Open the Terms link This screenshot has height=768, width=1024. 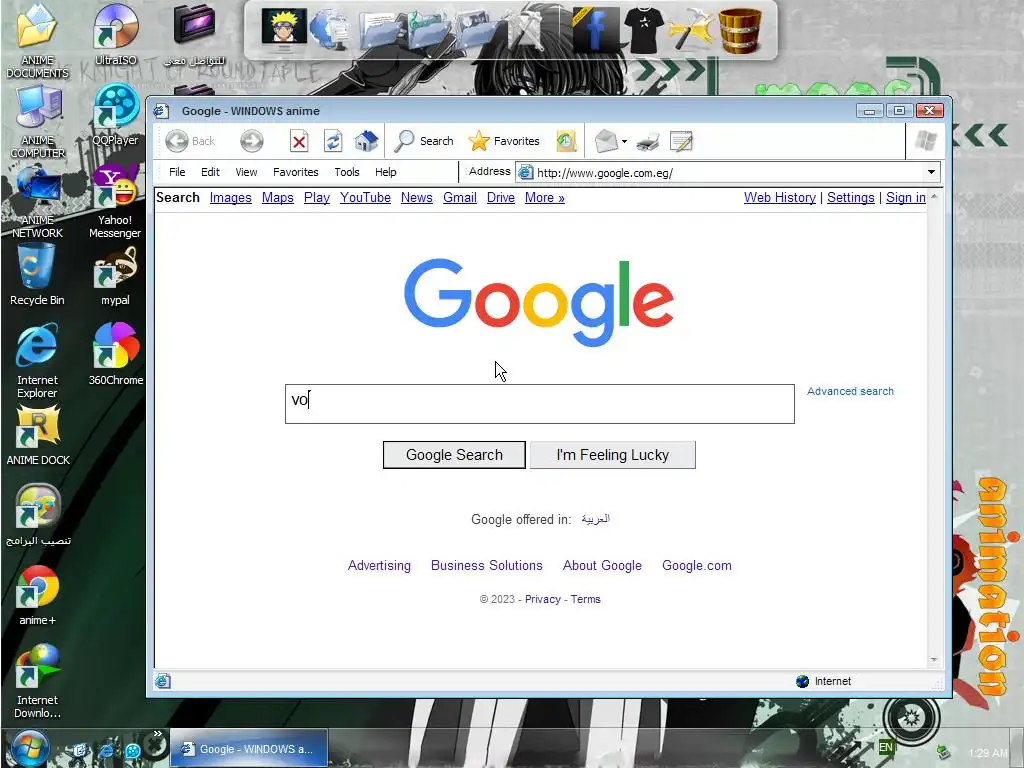586,599
